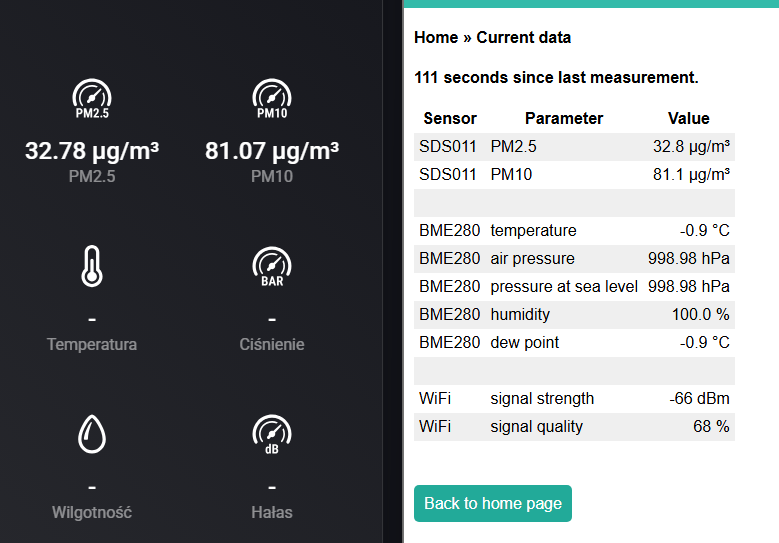Click the Hałas label
Viewport: 779px width, 543px height.
(x=272, y=512)
